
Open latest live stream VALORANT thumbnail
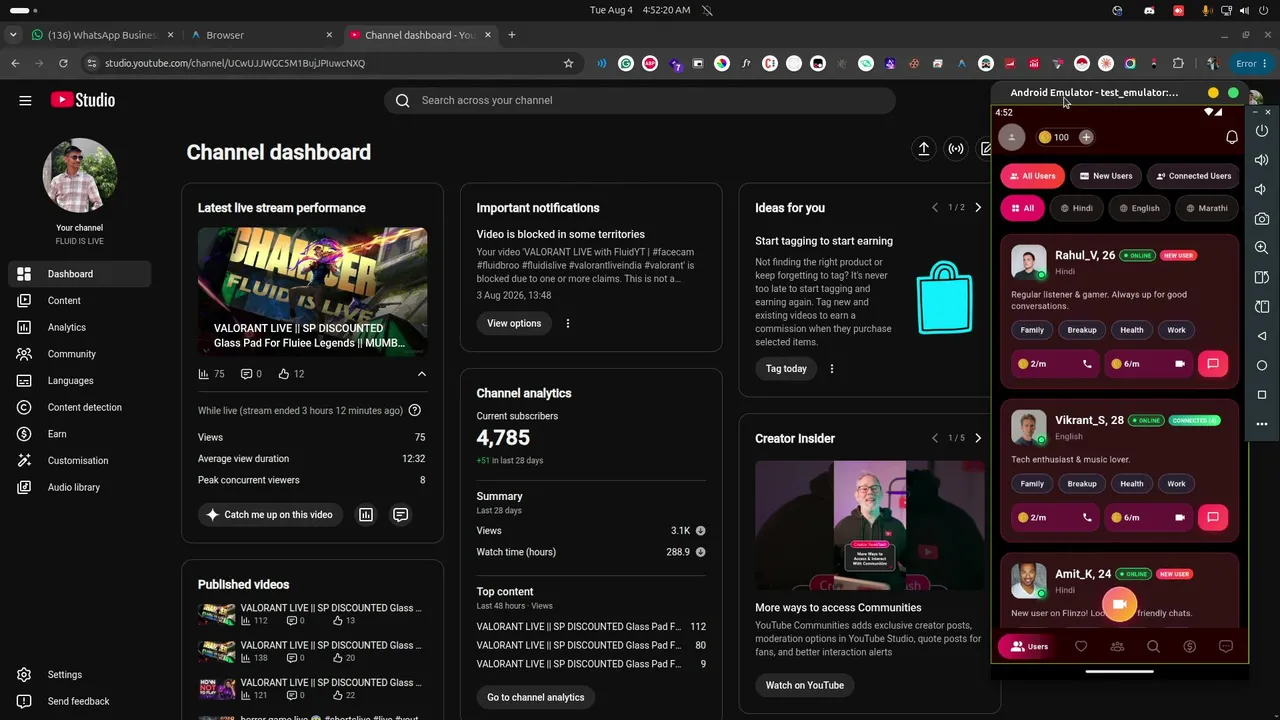click(312, 292)
